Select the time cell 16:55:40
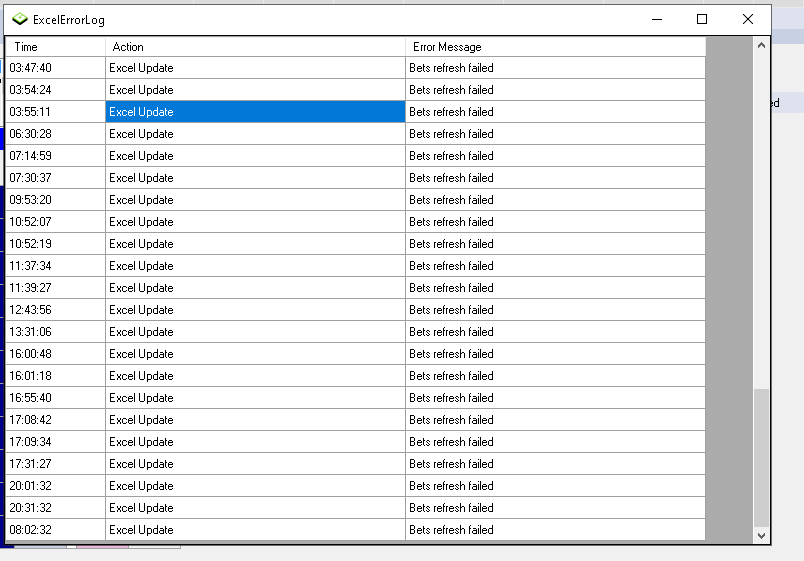Image resolution: width=804 pixels, height=561 pixels. (55, 398)
